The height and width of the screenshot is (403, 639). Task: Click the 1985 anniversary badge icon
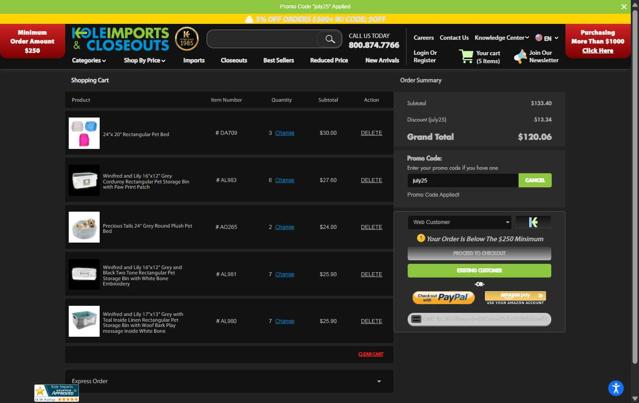tap(187, 39)
